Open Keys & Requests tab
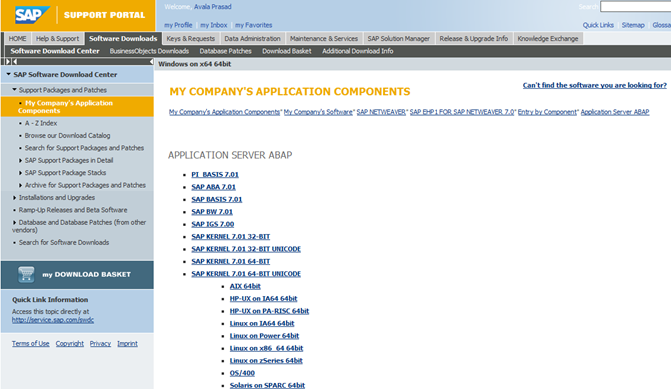Screen dimensions: 671x389 coord(190,39)
